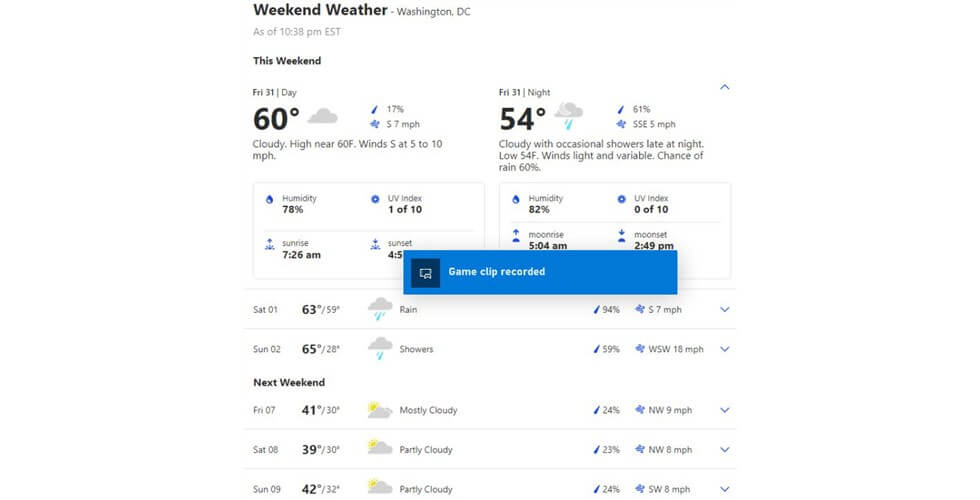The width and height of the screenshot is (980, 500).
Task: Click the Sun 02 65° temperature row
Action: pos(489,349)
